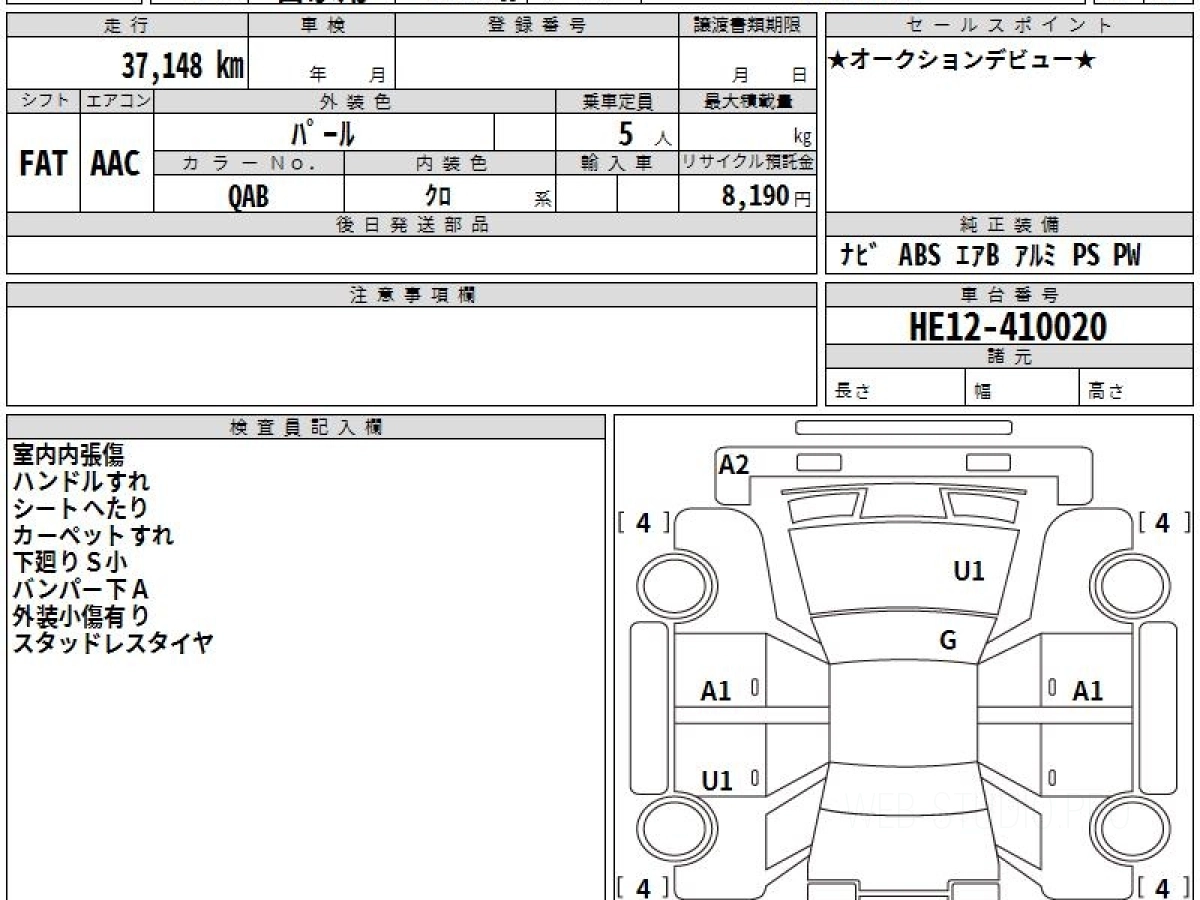Select the 外装色 header
Image resolution: width=1200 pixels, height=900 pixels.
355,101
